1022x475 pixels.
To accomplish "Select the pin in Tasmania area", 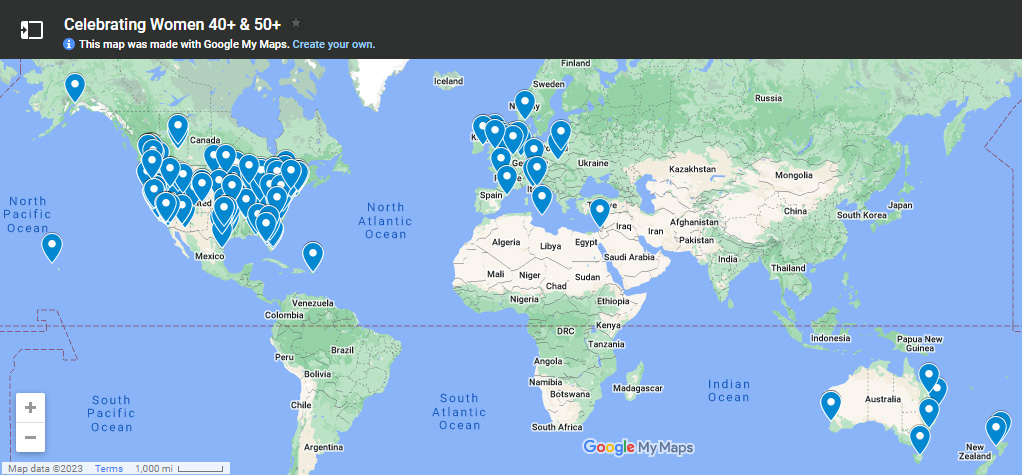I will tap(920, 439).
